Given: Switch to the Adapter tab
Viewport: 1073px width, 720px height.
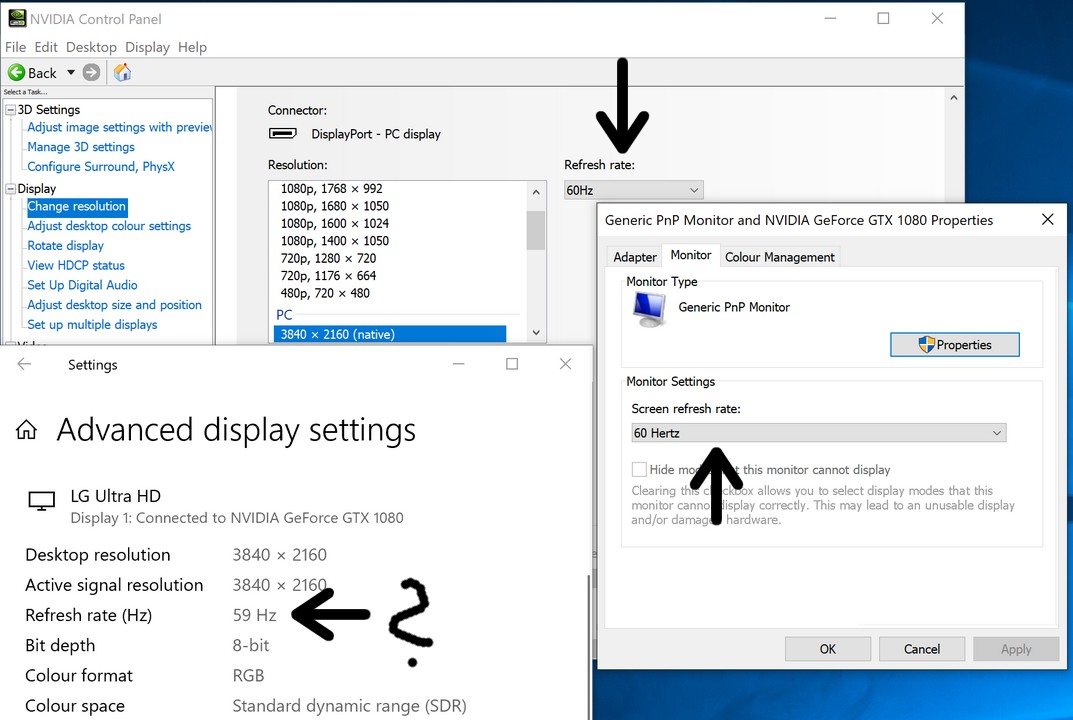Looking at the screenshot, I should coord(634,257).
